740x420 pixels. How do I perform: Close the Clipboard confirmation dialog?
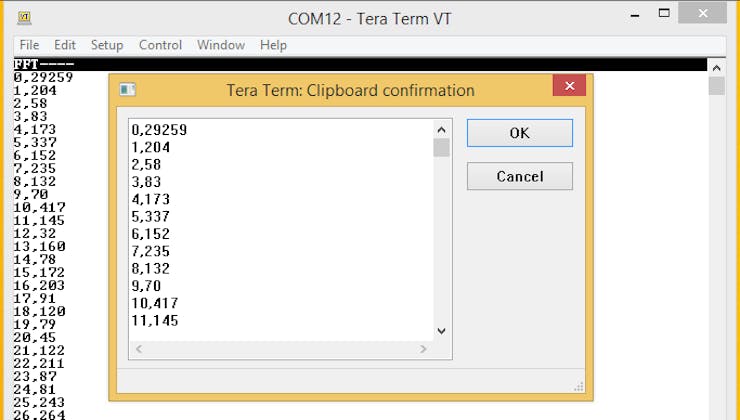tap(569, 87)
